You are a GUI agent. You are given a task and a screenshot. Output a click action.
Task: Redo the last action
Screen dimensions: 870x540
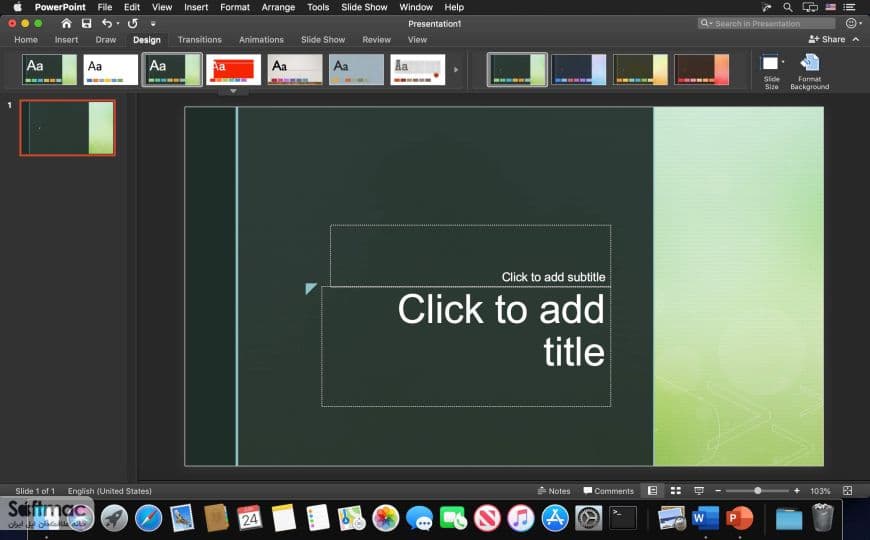133,23
